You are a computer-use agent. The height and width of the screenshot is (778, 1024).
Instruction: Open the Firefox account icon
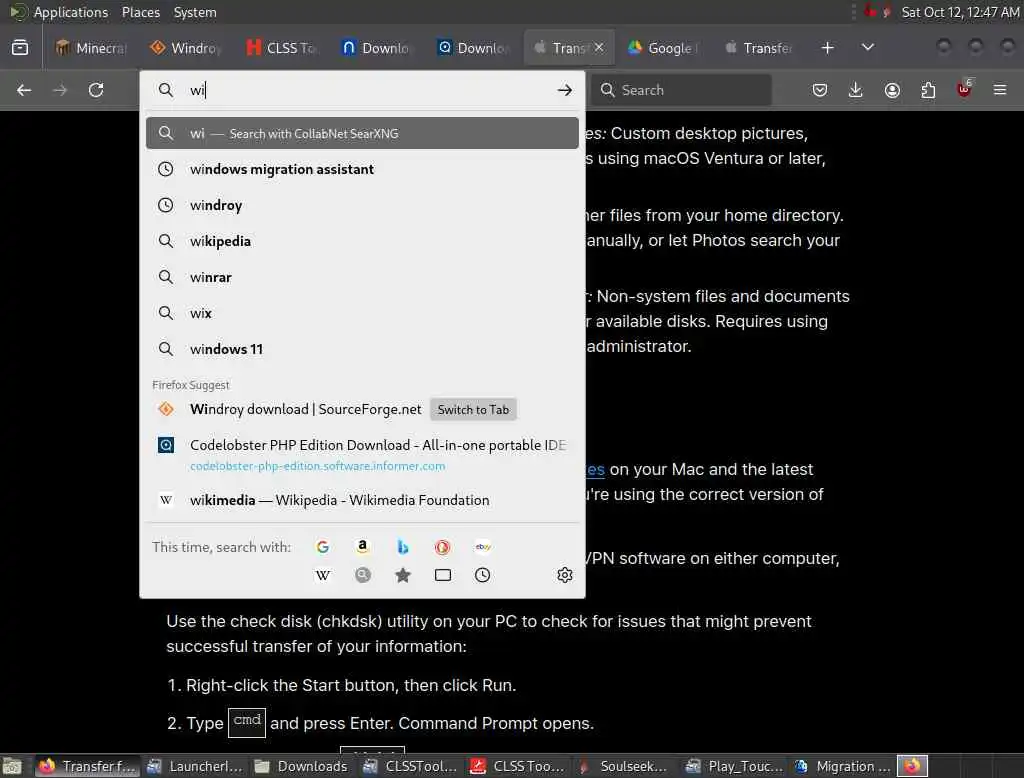tap(892, 90)
